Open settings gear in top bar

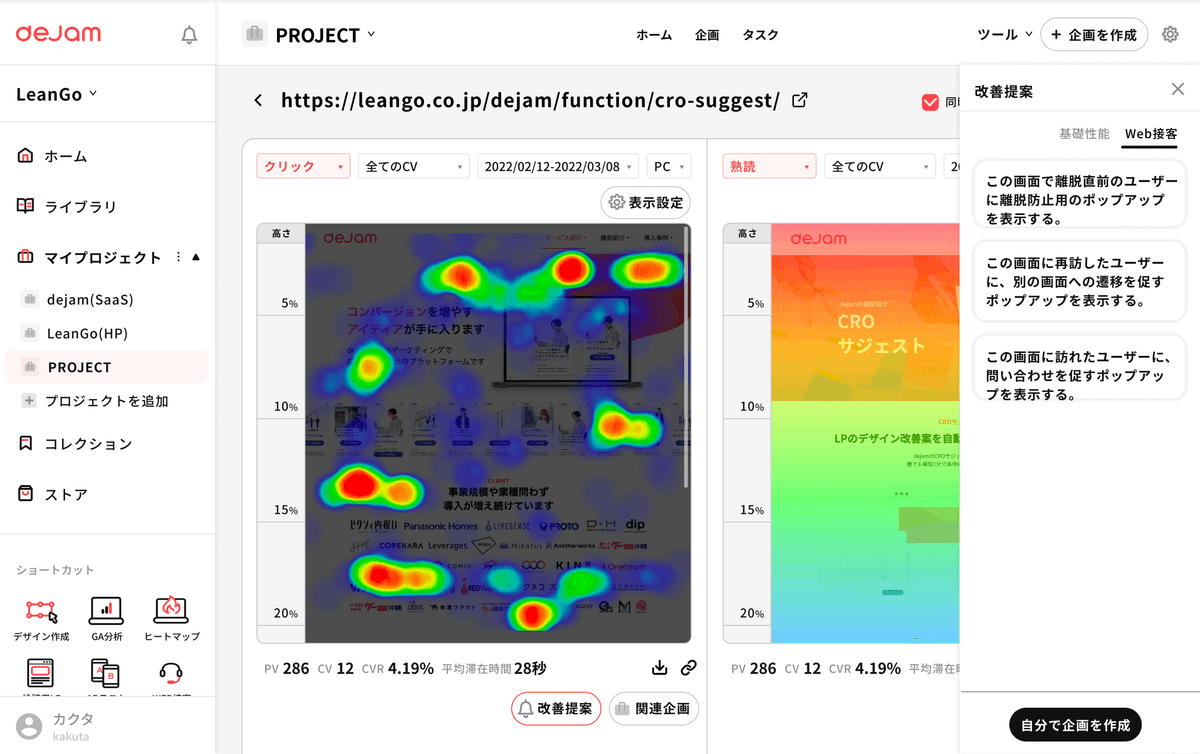[x=1170, y=35]
